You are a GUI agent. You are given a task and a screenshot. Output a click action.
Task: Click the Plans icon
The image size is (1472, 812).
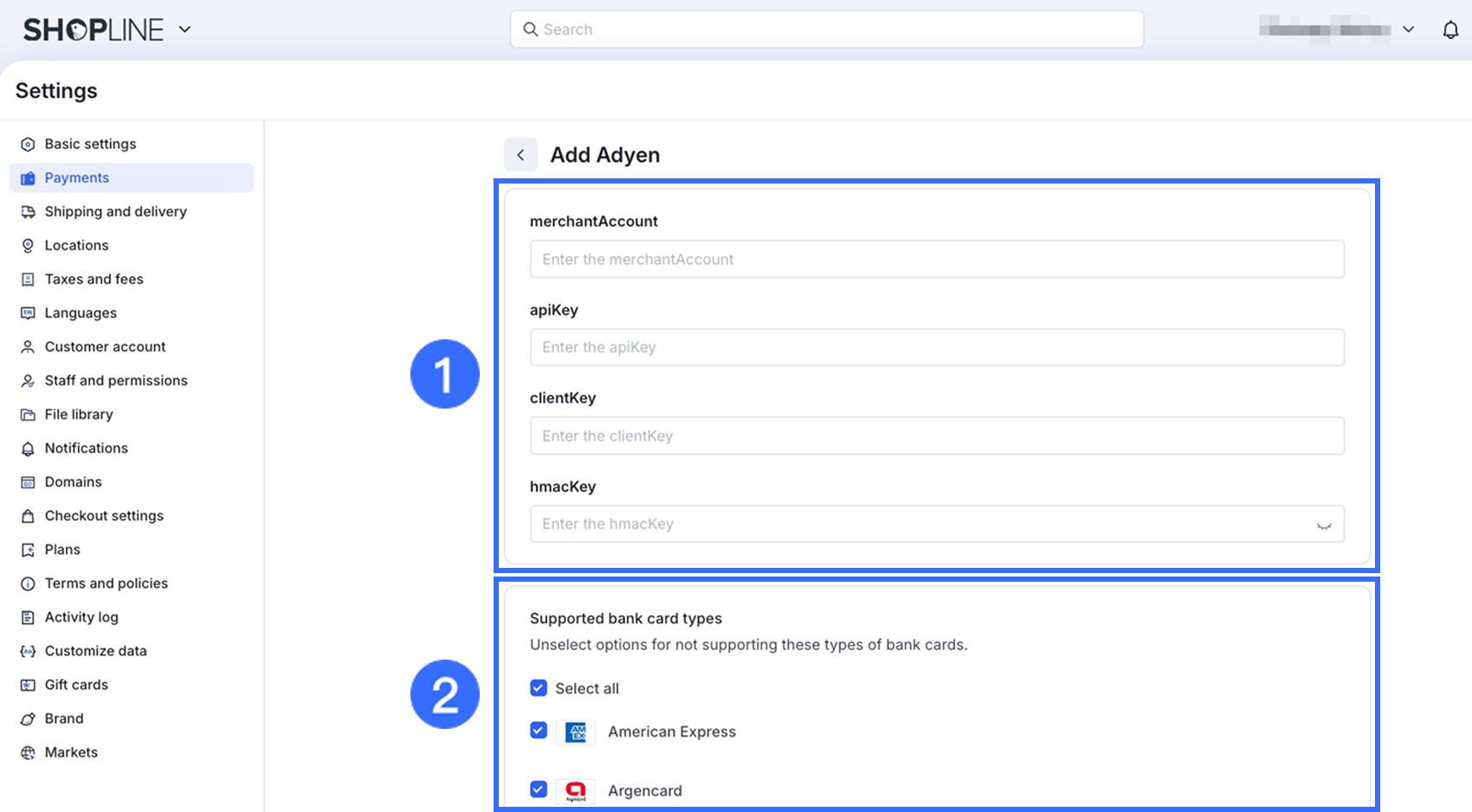(x=28, y=550)
